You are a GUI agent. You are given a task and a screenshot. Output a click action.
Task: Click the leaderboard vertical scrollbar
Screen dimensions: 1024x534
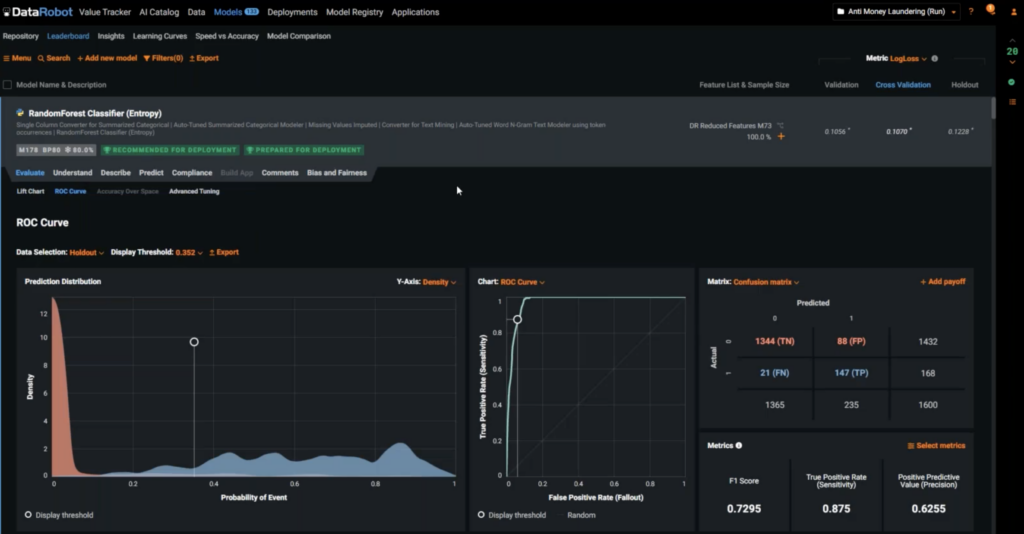point(993,108)
